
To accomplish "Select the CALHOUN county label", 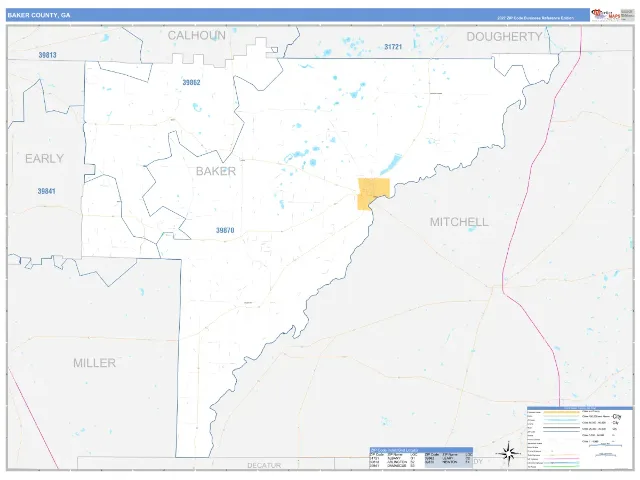I will 196,36.
